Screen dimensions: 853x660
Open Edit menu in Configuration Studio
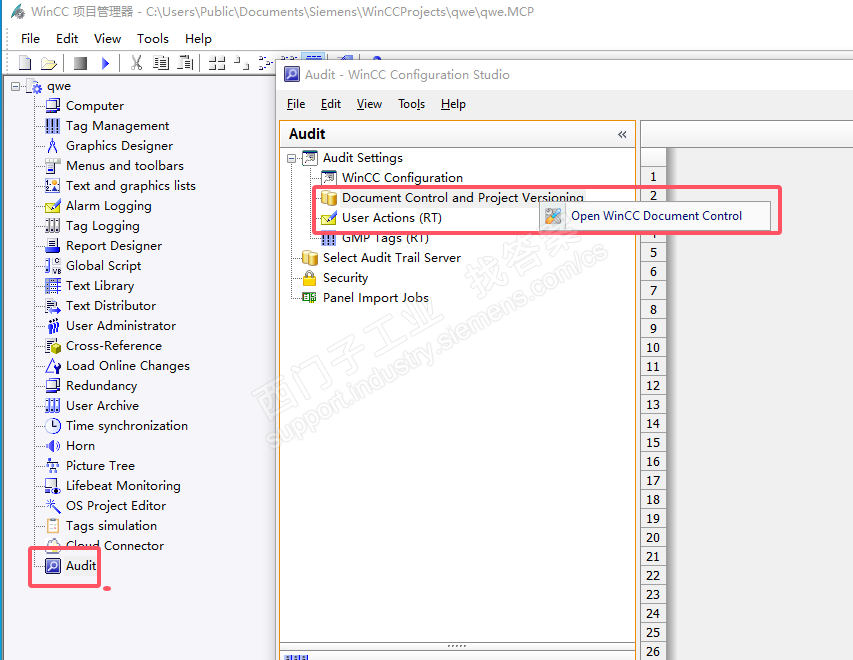[x=331, y=104]
